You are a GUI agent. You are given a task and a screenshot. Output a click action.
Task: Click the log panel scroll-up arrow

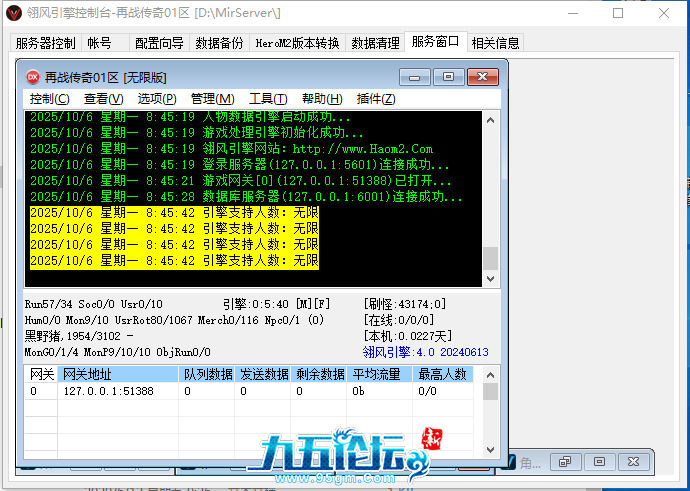click(x=490, y=120)
